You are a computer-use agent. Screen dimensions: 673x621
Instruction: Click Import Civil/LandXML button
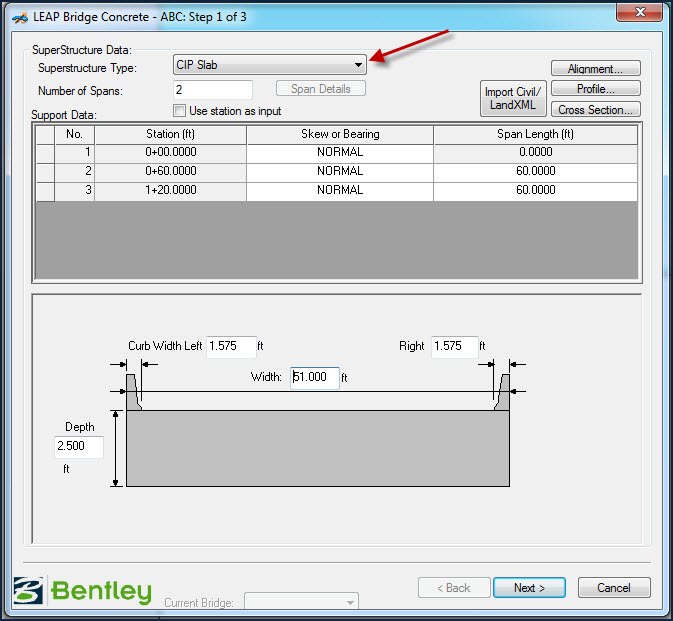513,98
